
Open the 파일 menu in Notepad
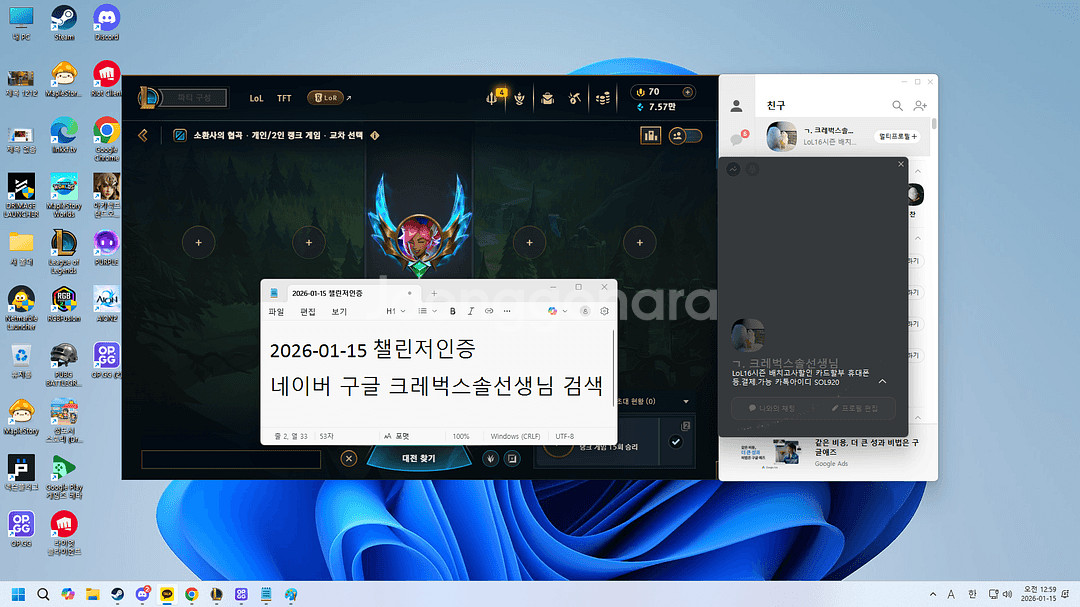(276, 311)
